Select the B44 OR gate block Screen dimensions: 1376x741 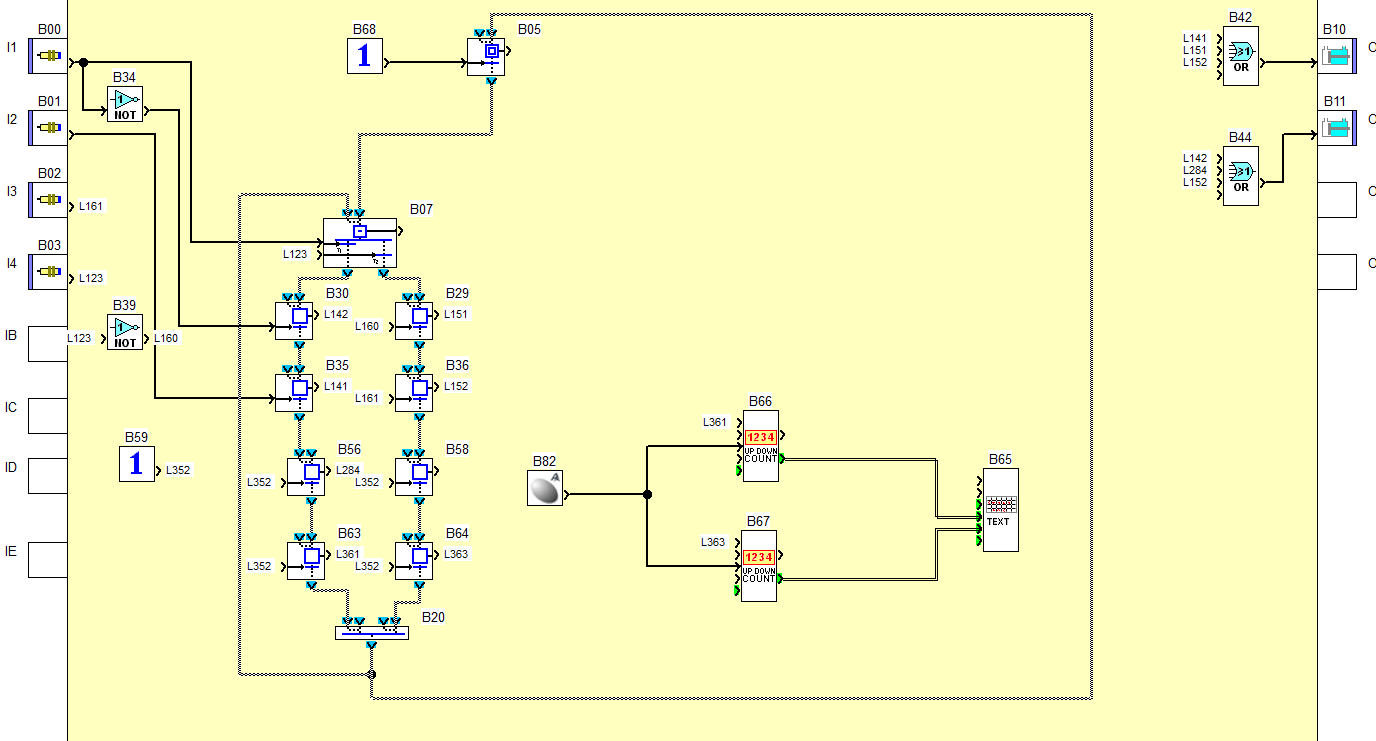(x=1241, y=176)
